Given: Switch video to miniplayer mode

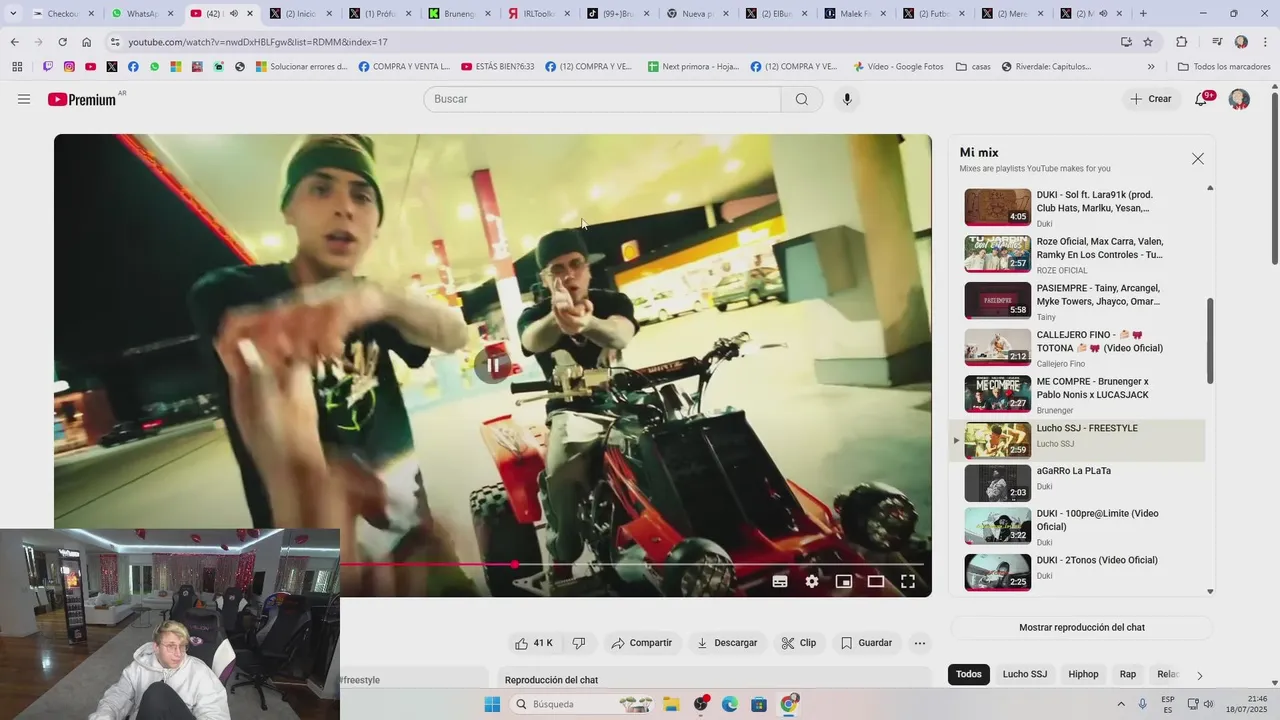Looking at the screenshot, I should pos(844,581).
